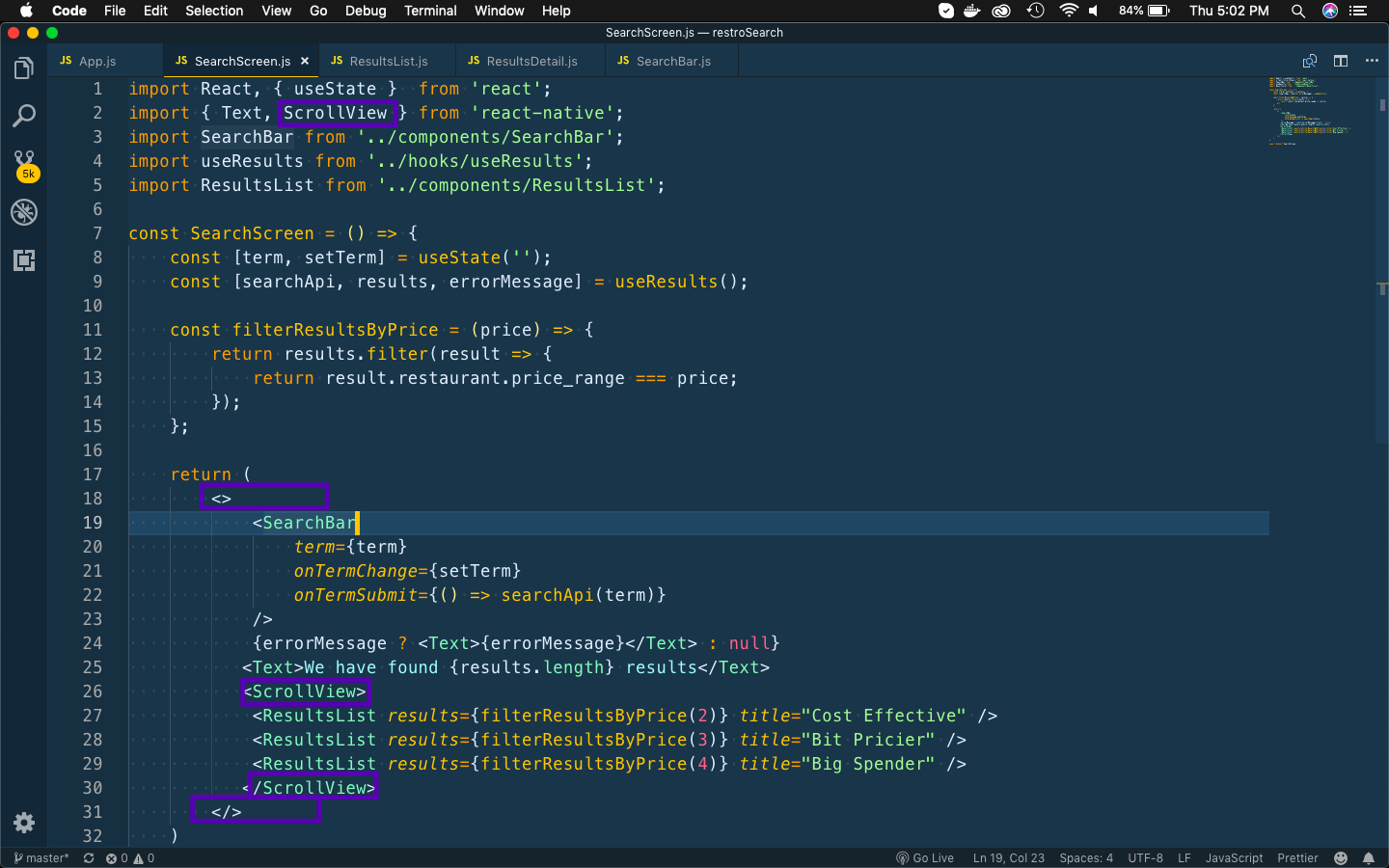Open the Debug view in the activity bar
The width and height of the screenshot is (1389, 868).
[x=24, y=212]
